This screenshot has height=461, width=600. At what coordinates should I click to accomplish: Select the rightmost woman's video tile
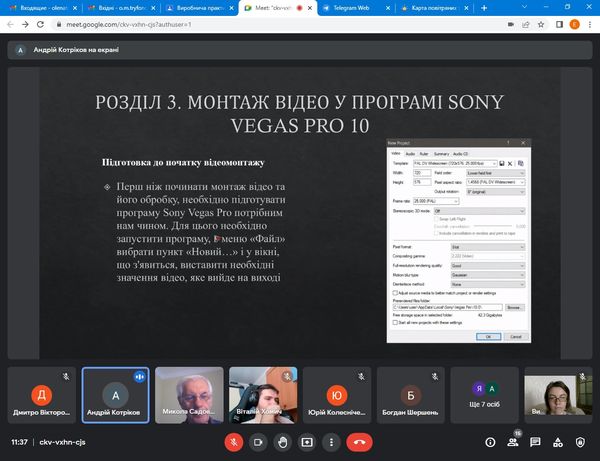point(558,395)
